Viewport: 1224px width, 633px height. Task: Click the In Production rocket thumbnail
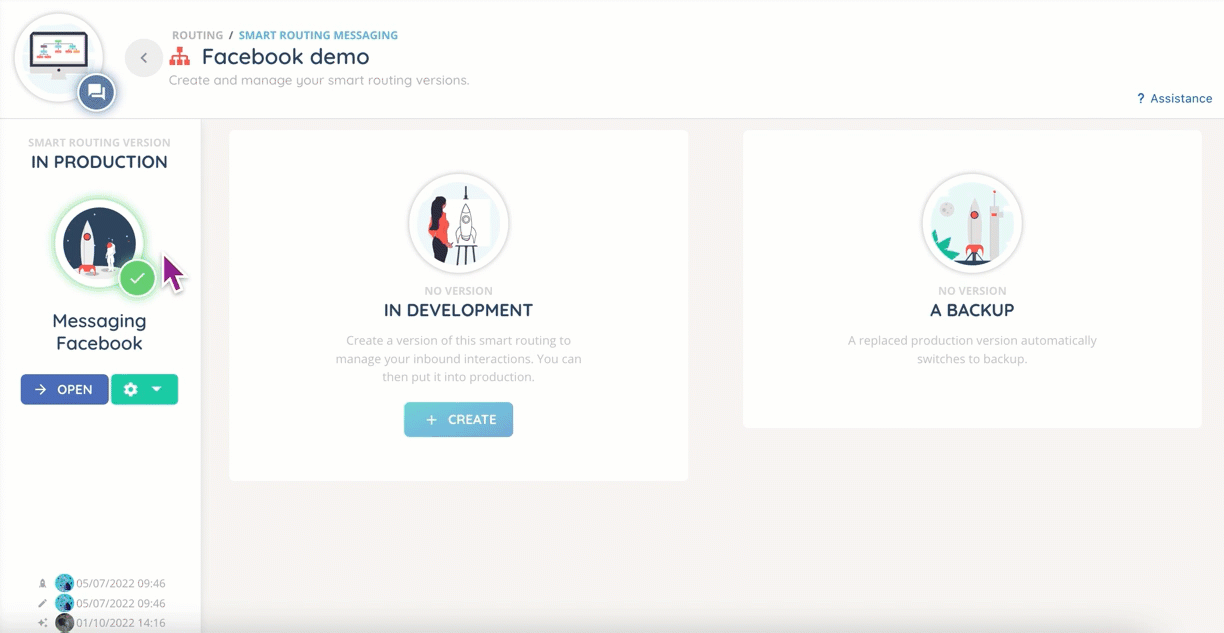pyautogui.click(x=97, y=243)
